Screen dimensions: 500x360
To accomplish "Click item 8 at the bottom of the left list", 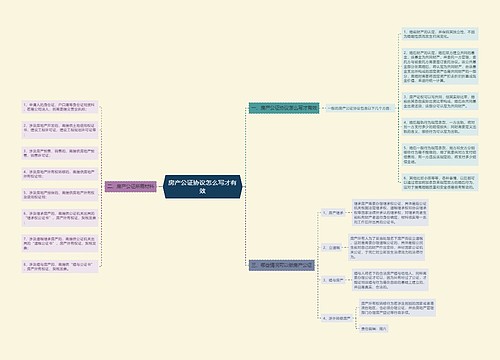I will pyautogui.click(x=60, y=267).
